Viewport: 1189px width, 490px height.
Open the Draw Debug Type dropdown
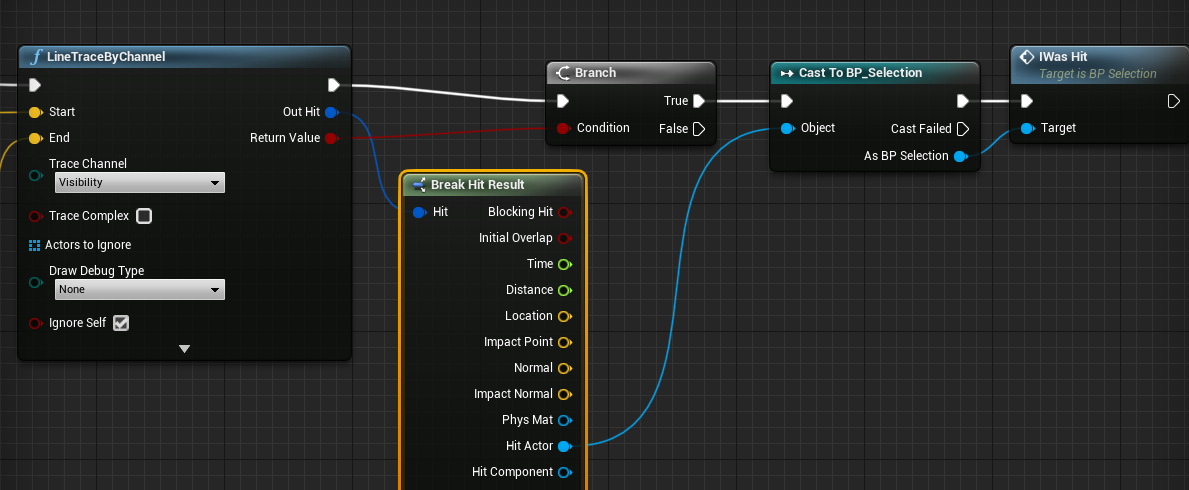click(139, 290)
